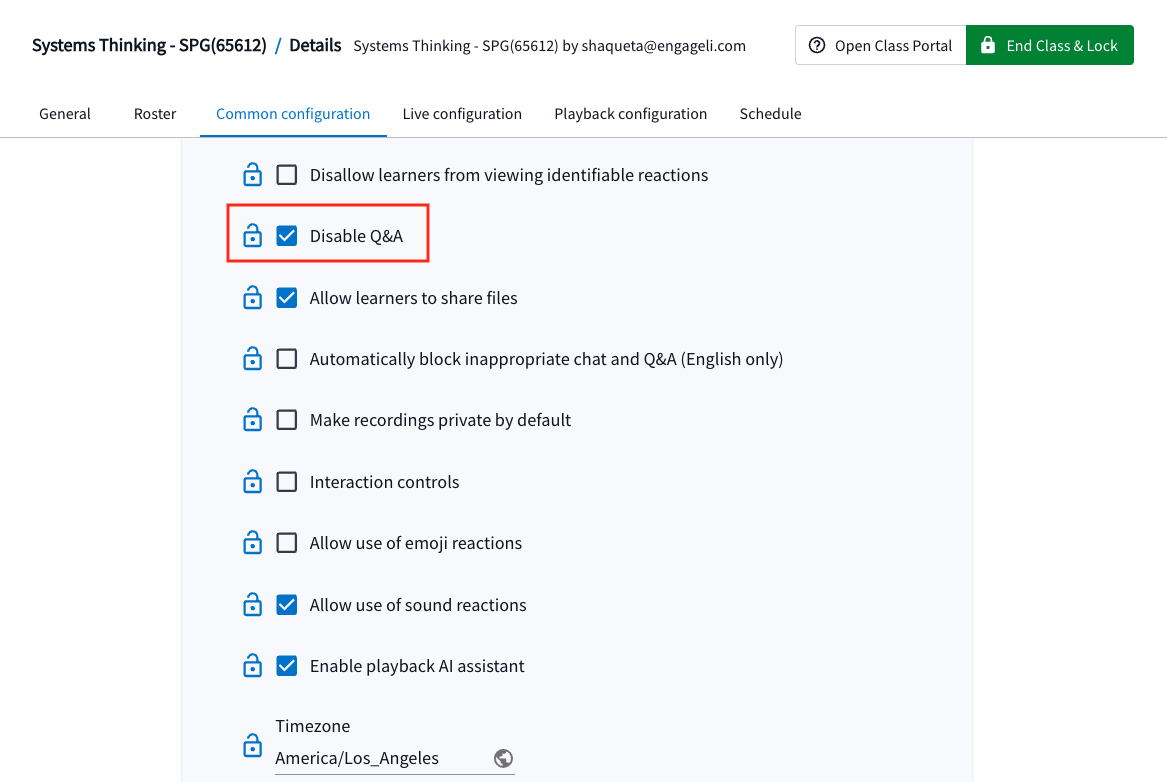Screen dimensions: 1167x782
Task: Click lock icon next to Timezone field
Action: coord(252,745)
